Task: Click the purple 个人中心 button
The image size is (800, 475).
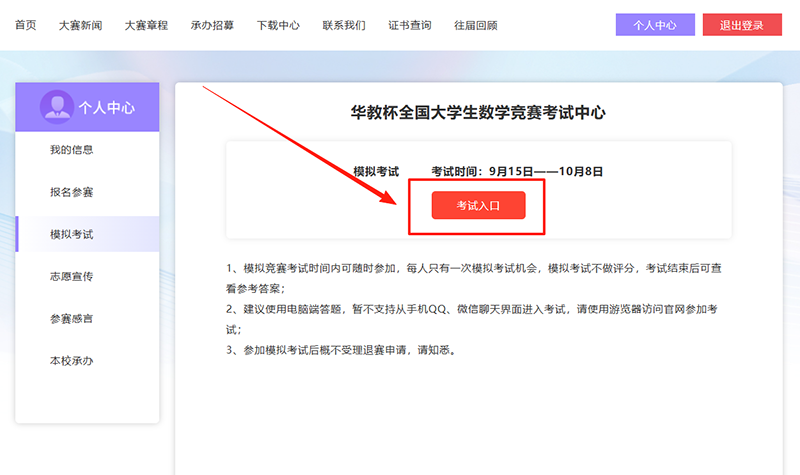Action: coord(655,24)
